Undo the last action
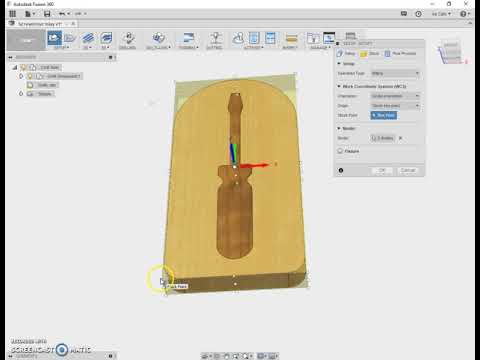Viewport: 480px width, 360px height. pyautogui.click(x=62, y=14)
